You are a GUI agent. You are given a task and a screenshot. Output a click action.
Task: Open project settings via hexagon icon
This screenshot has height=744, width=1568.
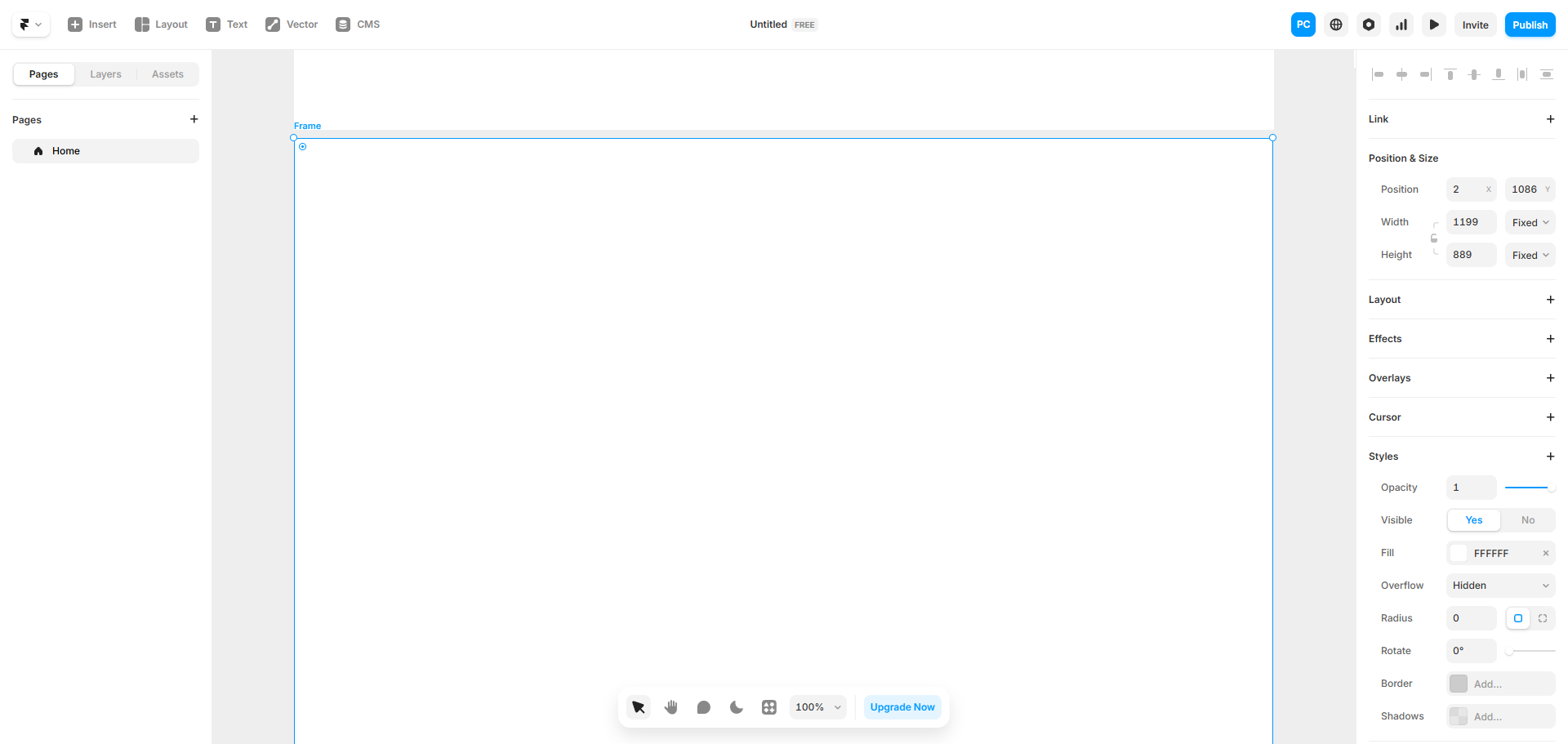(1368, 25)
